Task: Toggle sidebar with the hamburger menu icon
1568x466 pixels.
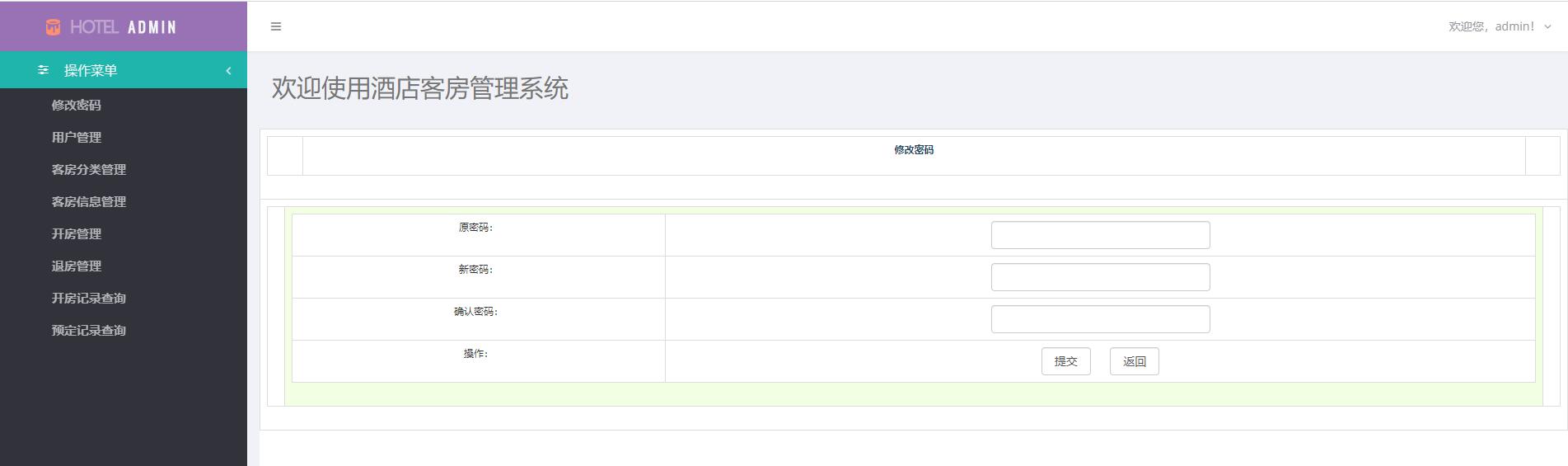Action: click(276, 27)
